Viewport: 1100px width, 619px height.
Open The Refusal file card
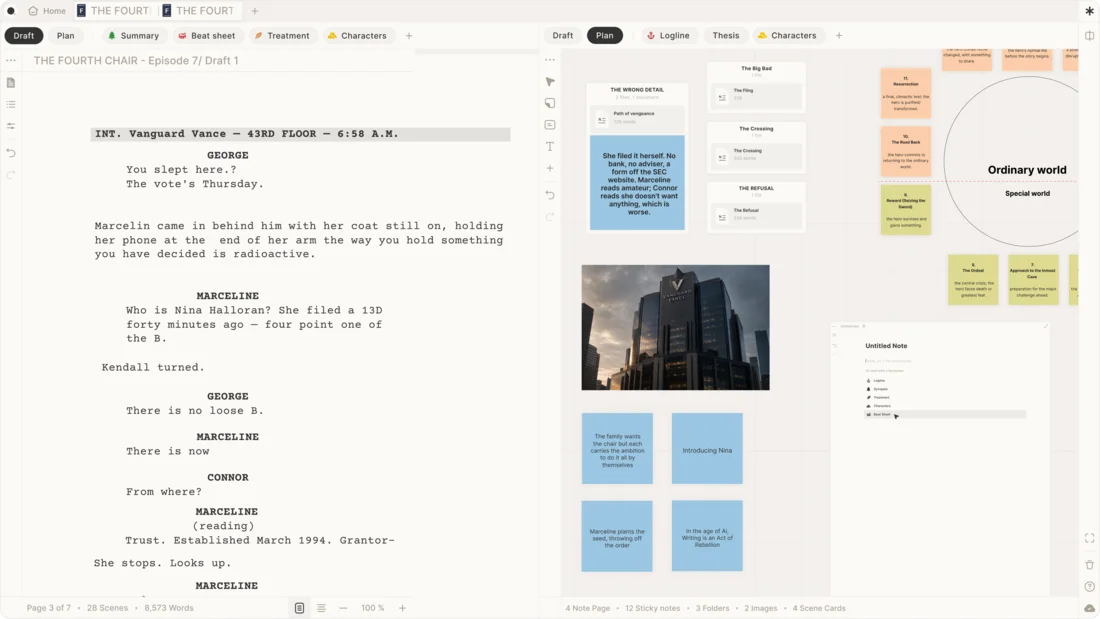tap(756, 214)
